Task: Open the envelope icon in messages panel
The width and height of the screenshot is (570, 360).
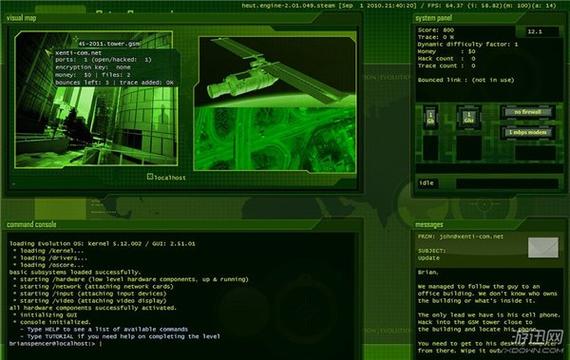Action: 543,248
